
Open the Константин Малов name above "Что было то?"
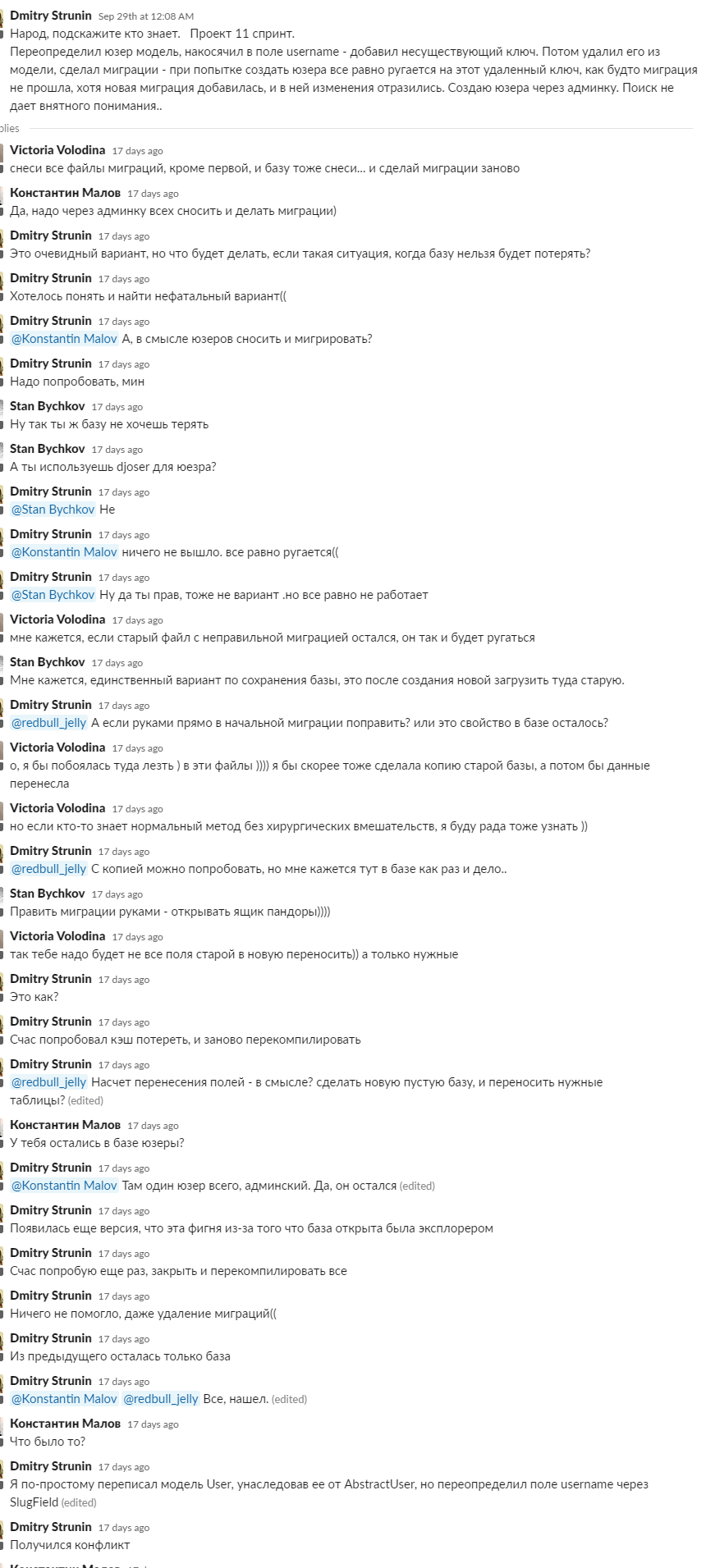point(65,1424)
